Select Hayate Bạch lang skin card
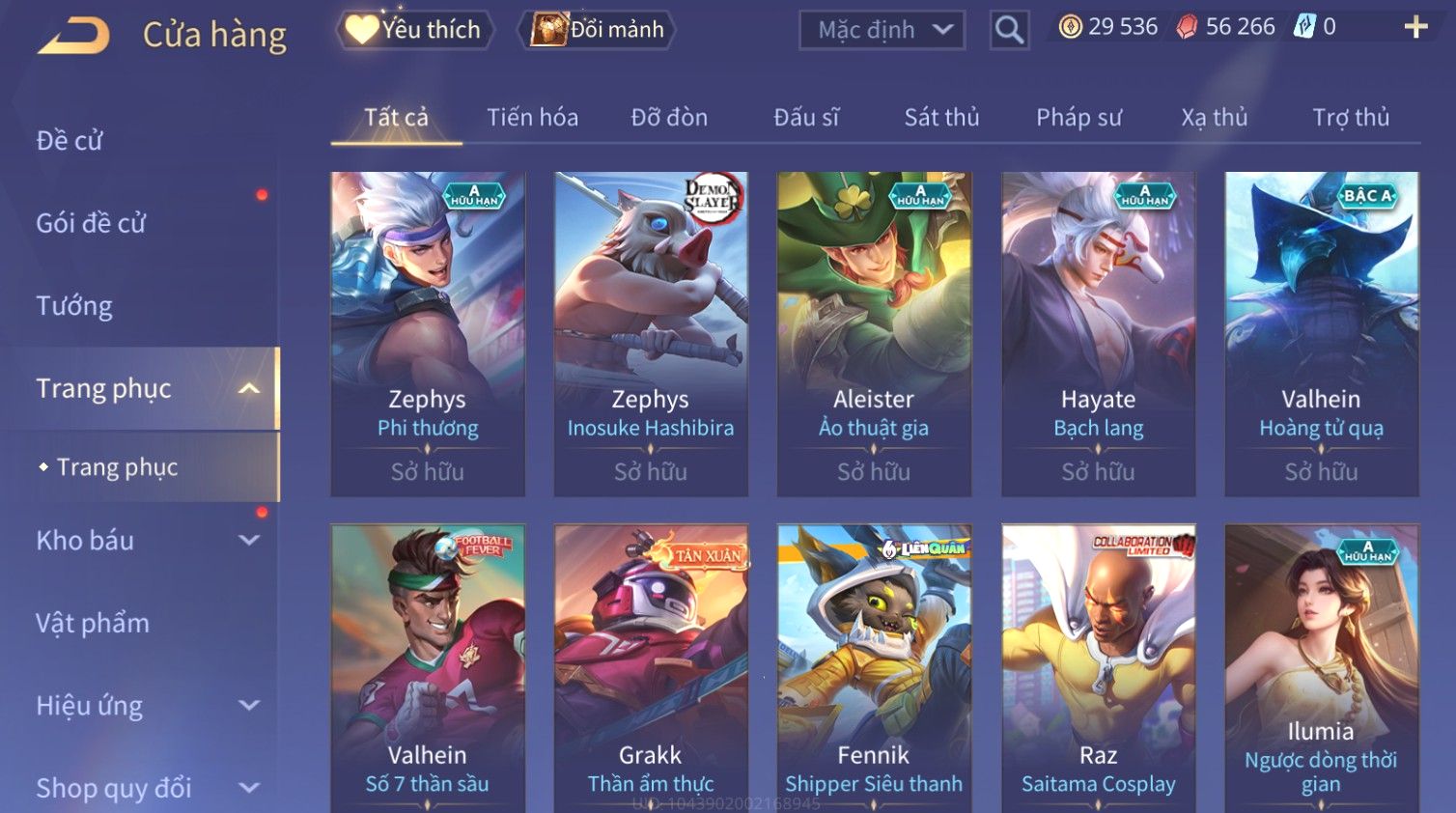 tap(1099, 334)
